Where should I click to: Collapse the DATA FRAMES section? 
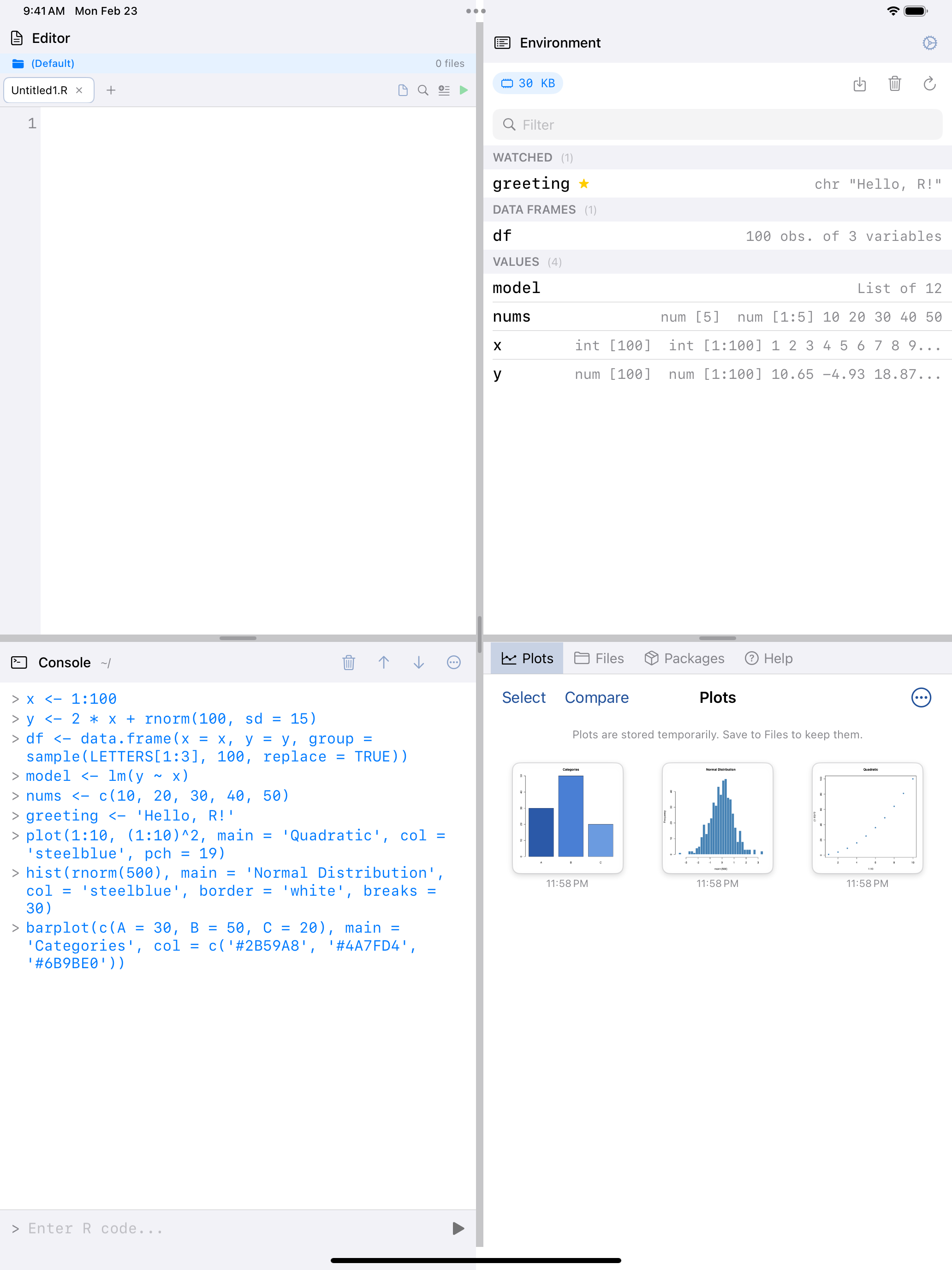[534, 210]
